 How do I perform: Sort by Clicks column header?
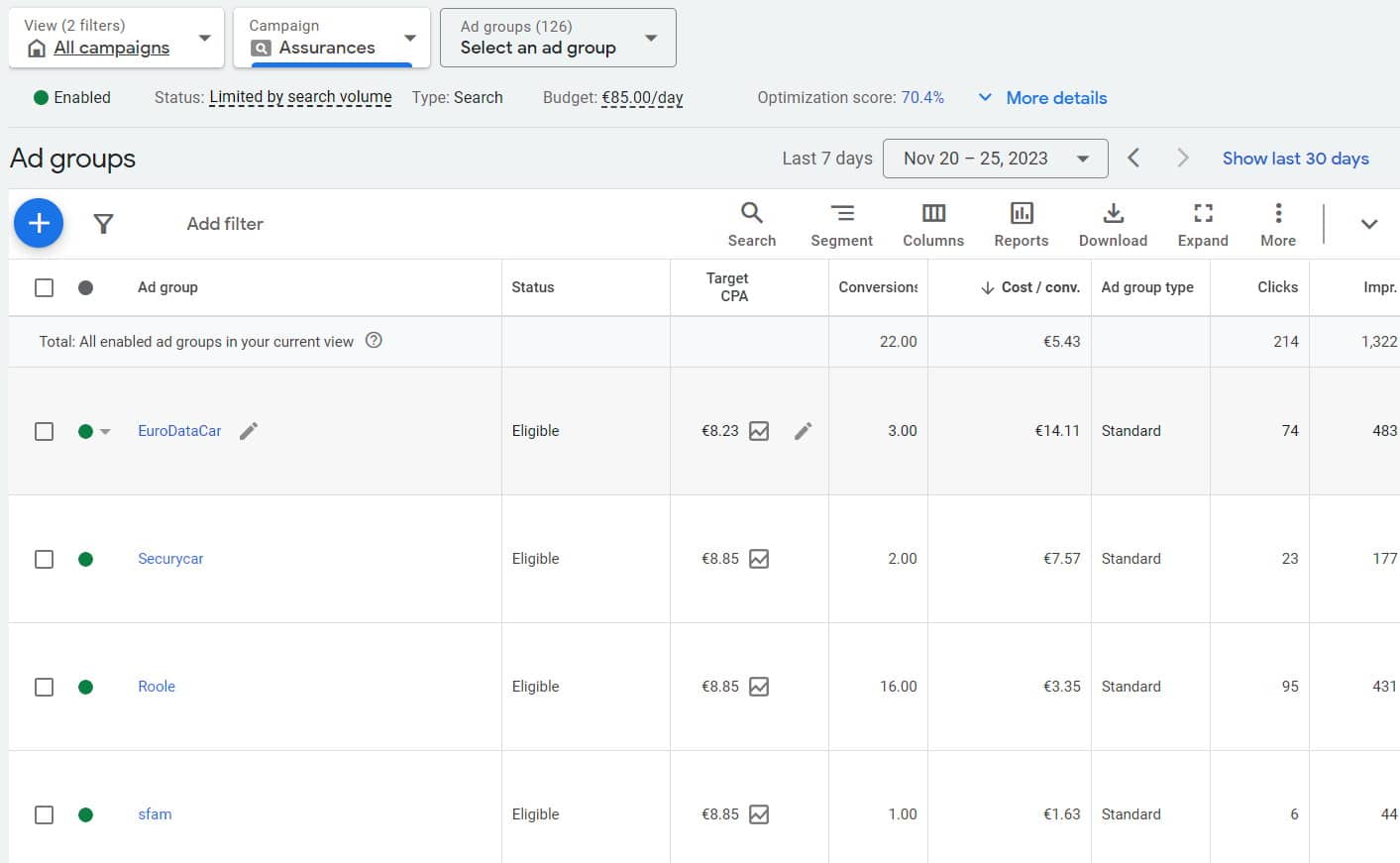[1277, 287]
